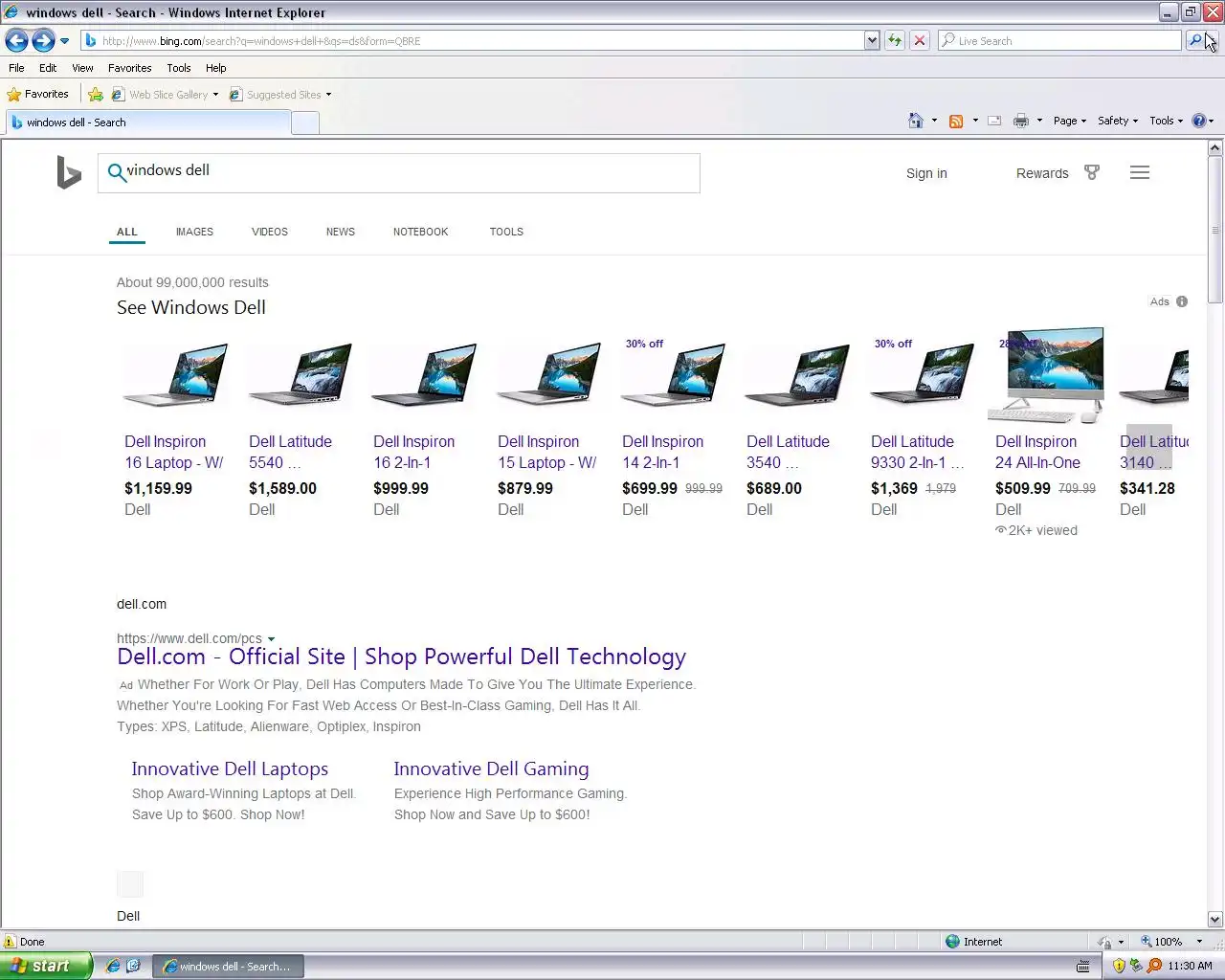Open Suggested Sites dropdown
1225x980 pixels.
pyautogui.click(x=280, y=95)
